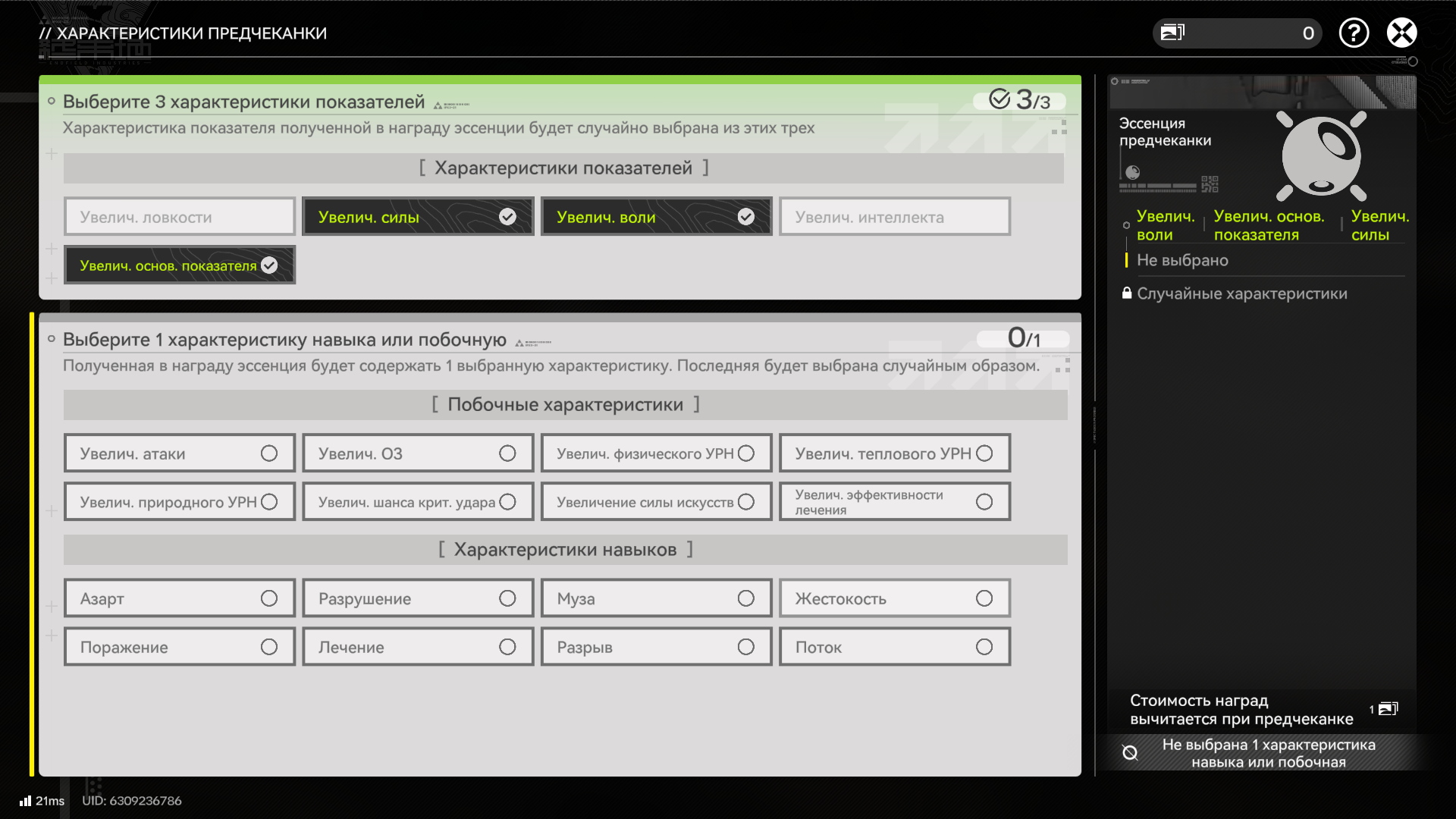The image size is (1456, 819).
Task: Click the reward cost ticket icon
Action: pos(1388,709)
